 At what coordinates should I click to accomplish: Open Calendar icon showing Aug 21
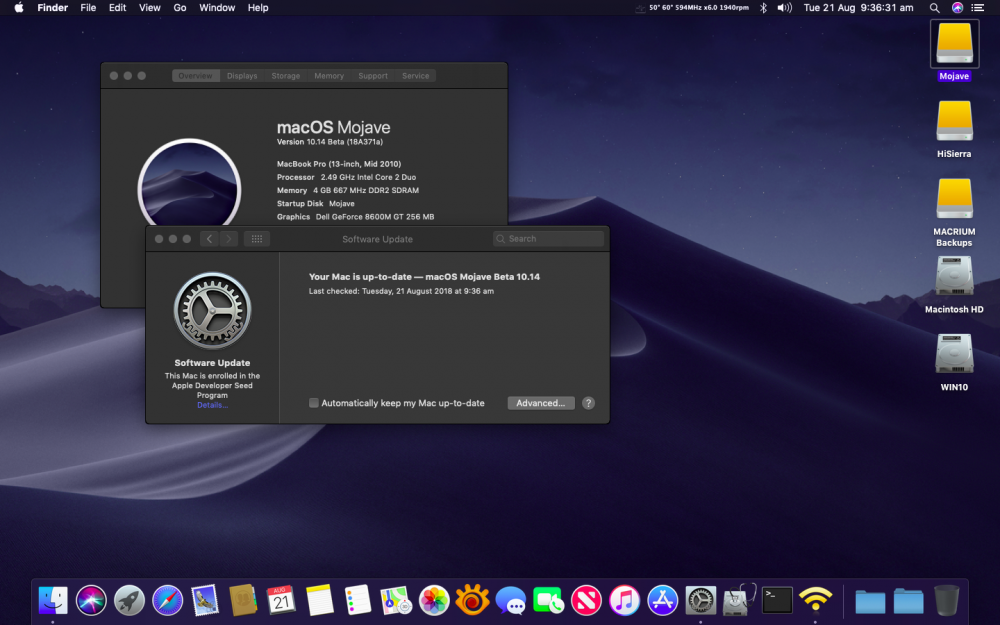(281, 600)
